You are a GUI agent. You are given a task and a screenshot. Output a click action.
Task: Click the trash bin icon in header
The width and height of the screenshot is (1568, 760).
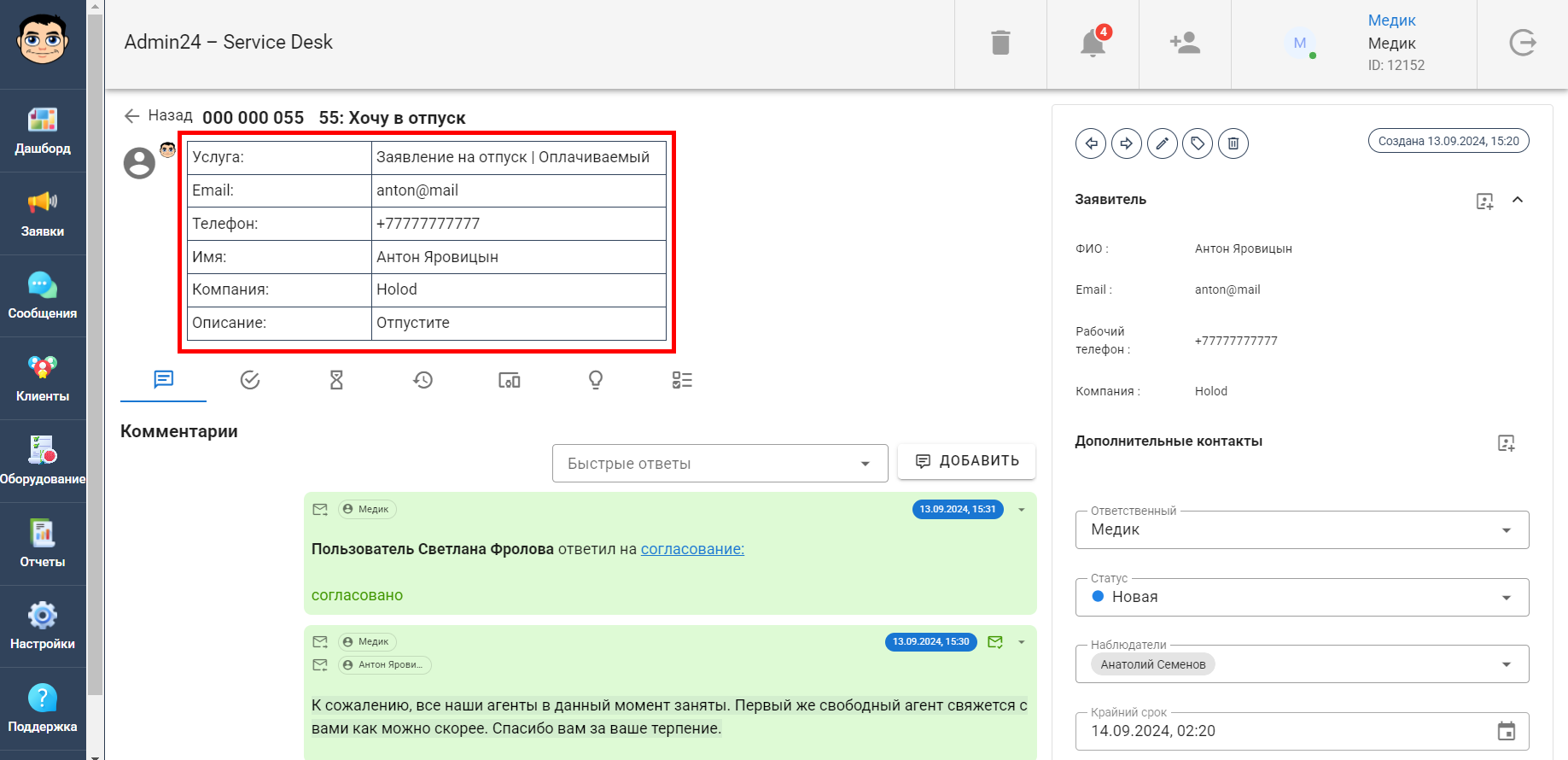1000,43
